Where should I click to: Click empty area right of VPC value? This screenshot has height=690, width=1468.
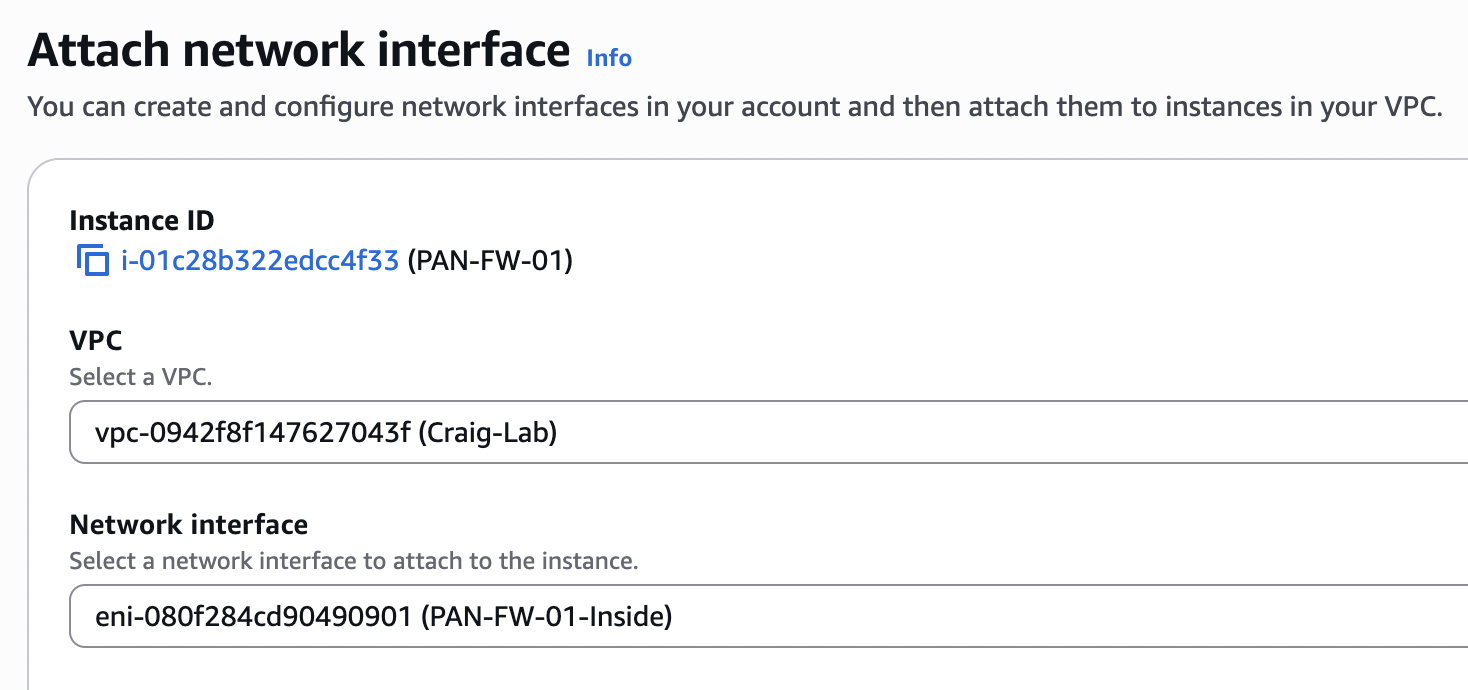click(1000, 432)
